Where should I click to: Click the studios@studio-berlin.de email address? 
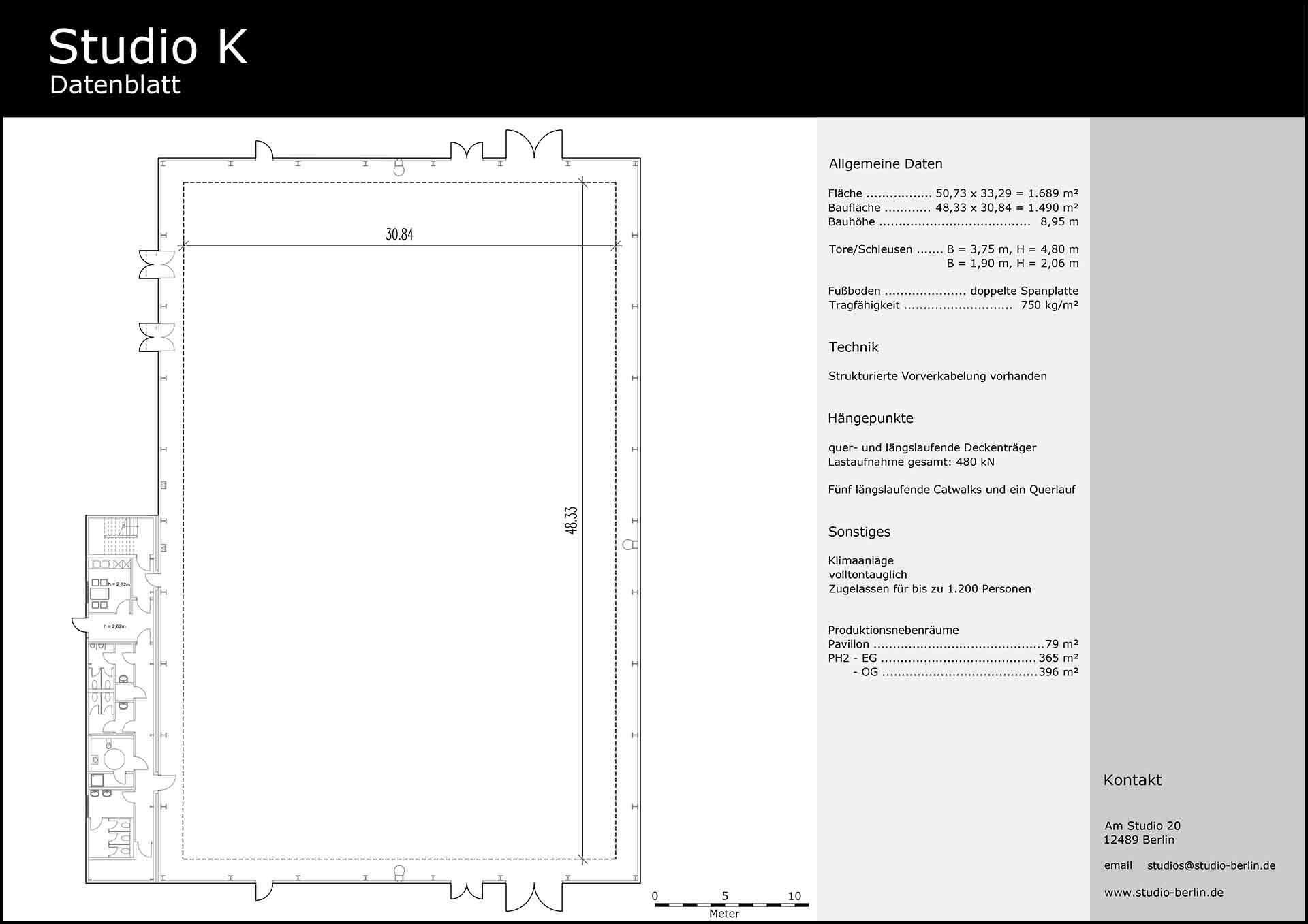[x=1211, y=865]
